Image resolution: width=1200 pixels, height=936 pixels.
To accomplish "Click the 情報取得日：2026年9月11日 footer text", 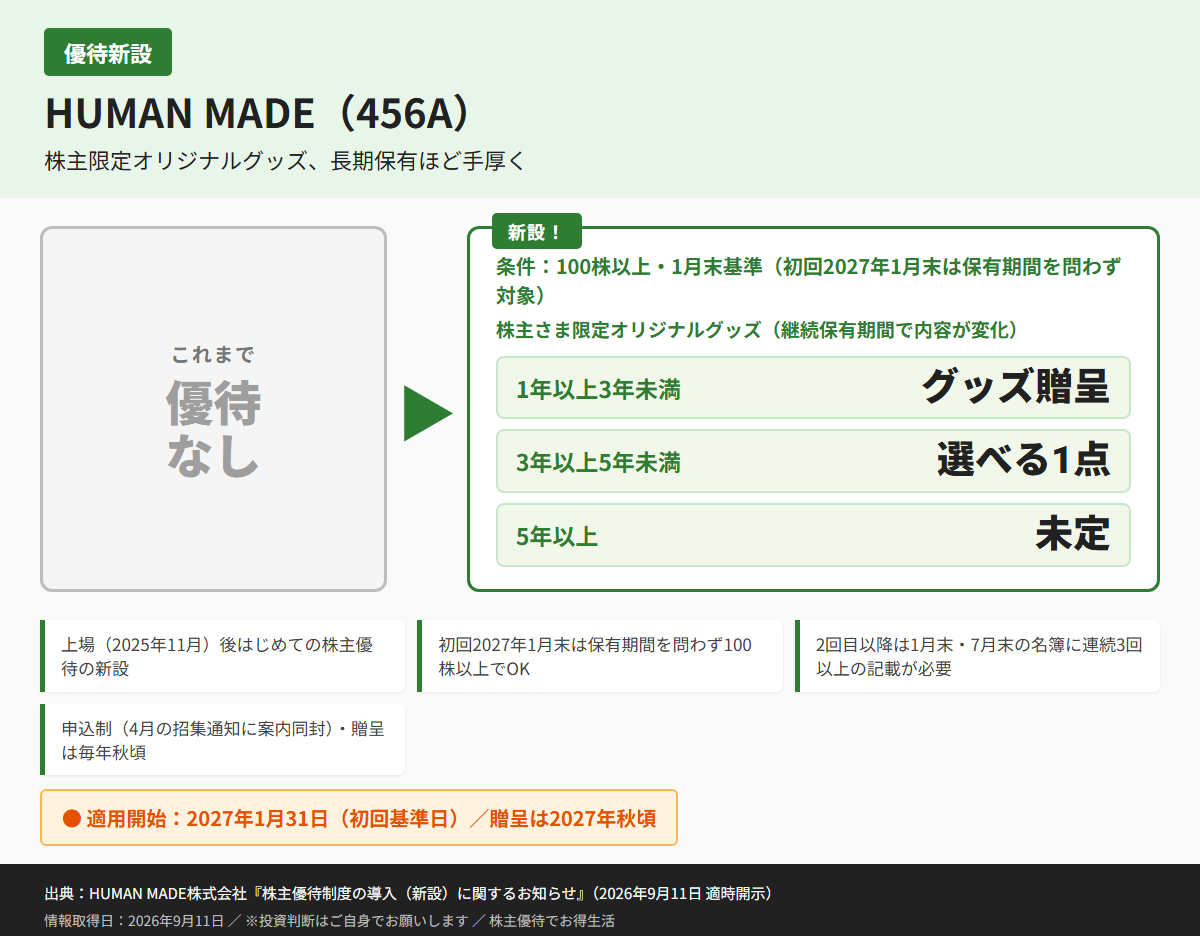I will click(x=329, y=920).
